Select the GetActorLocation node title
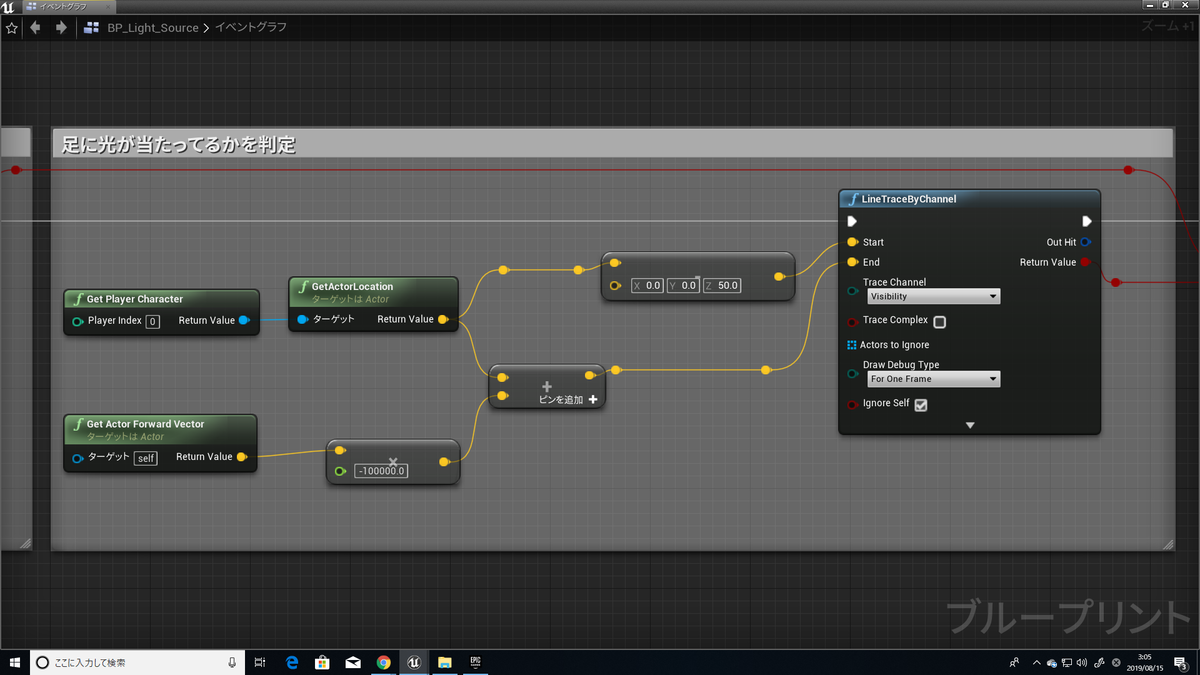Viewport: 1200px width, 675px height. click(x=352, y=286)
